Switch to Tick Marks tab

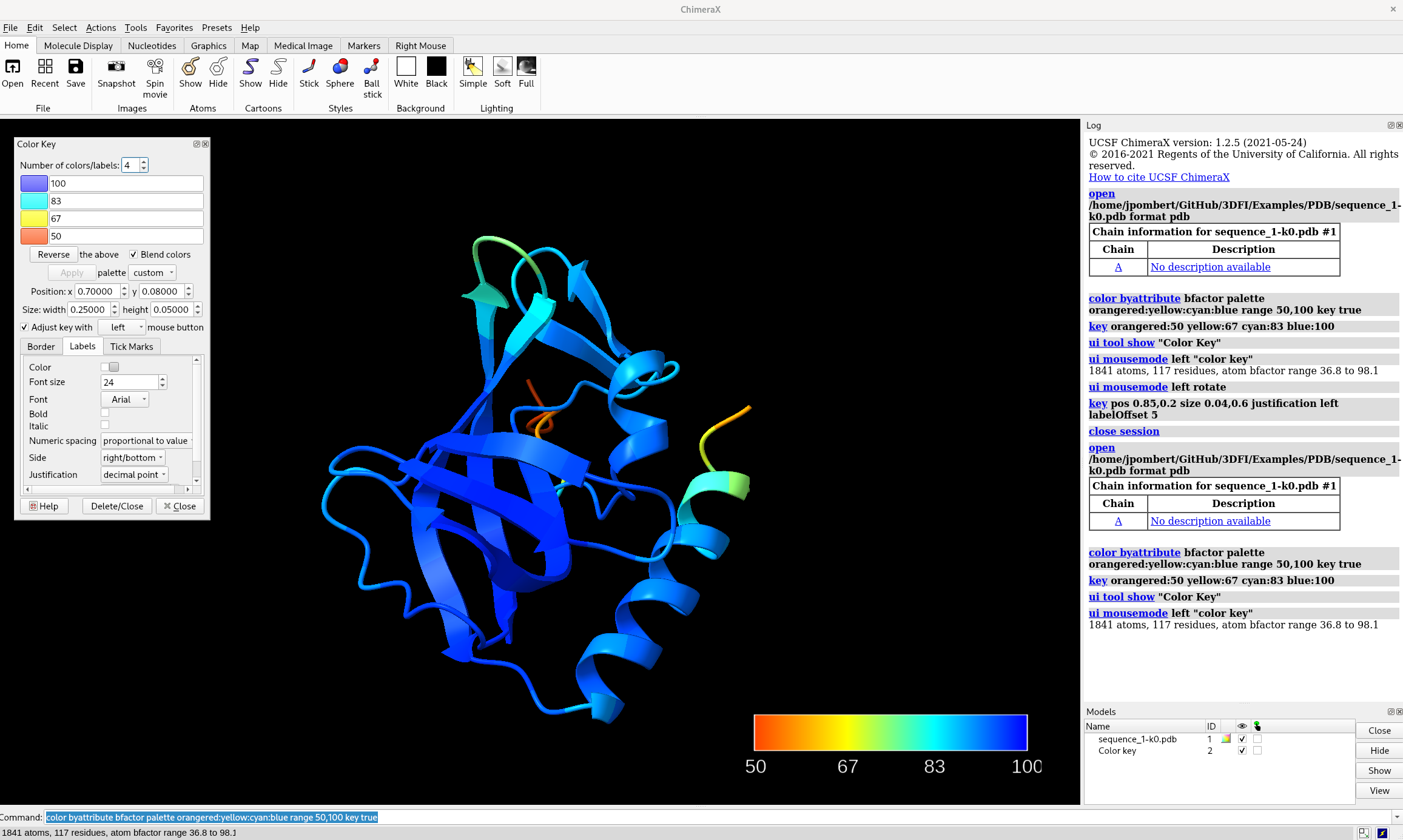pos(132,346)
